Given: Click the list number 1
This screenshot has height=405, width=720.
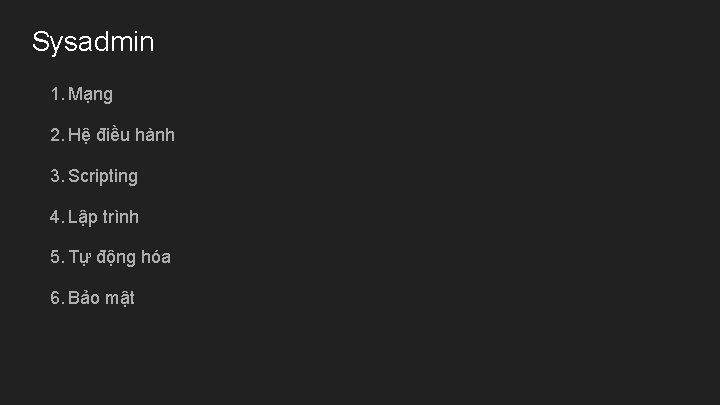Looking at the screenshot, I should pyautogui.click(x=57, y=94).
